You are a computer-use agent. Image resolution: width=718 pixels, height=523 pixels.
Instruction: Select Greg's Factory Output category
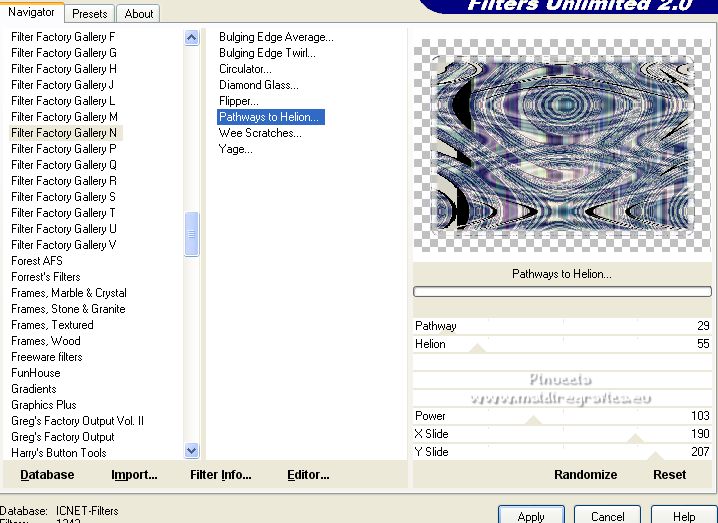click(63, 437)
